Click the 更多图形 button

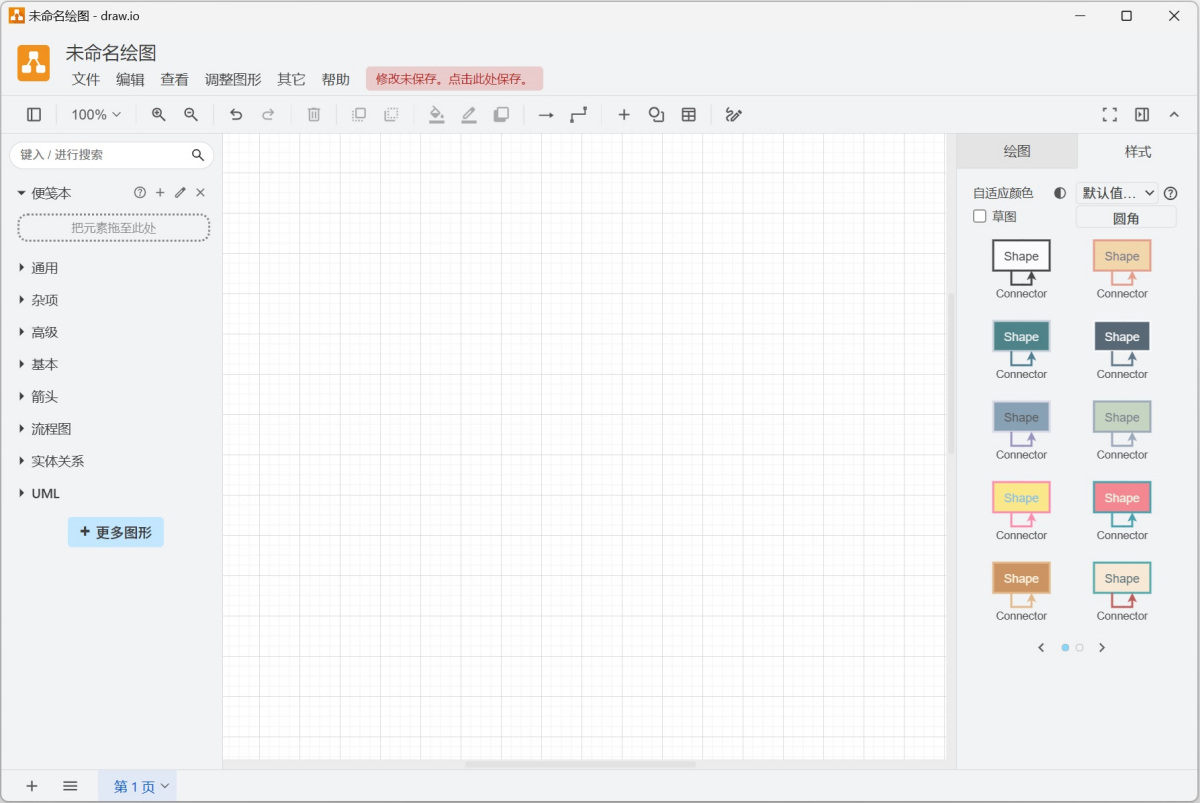[115, 532]
